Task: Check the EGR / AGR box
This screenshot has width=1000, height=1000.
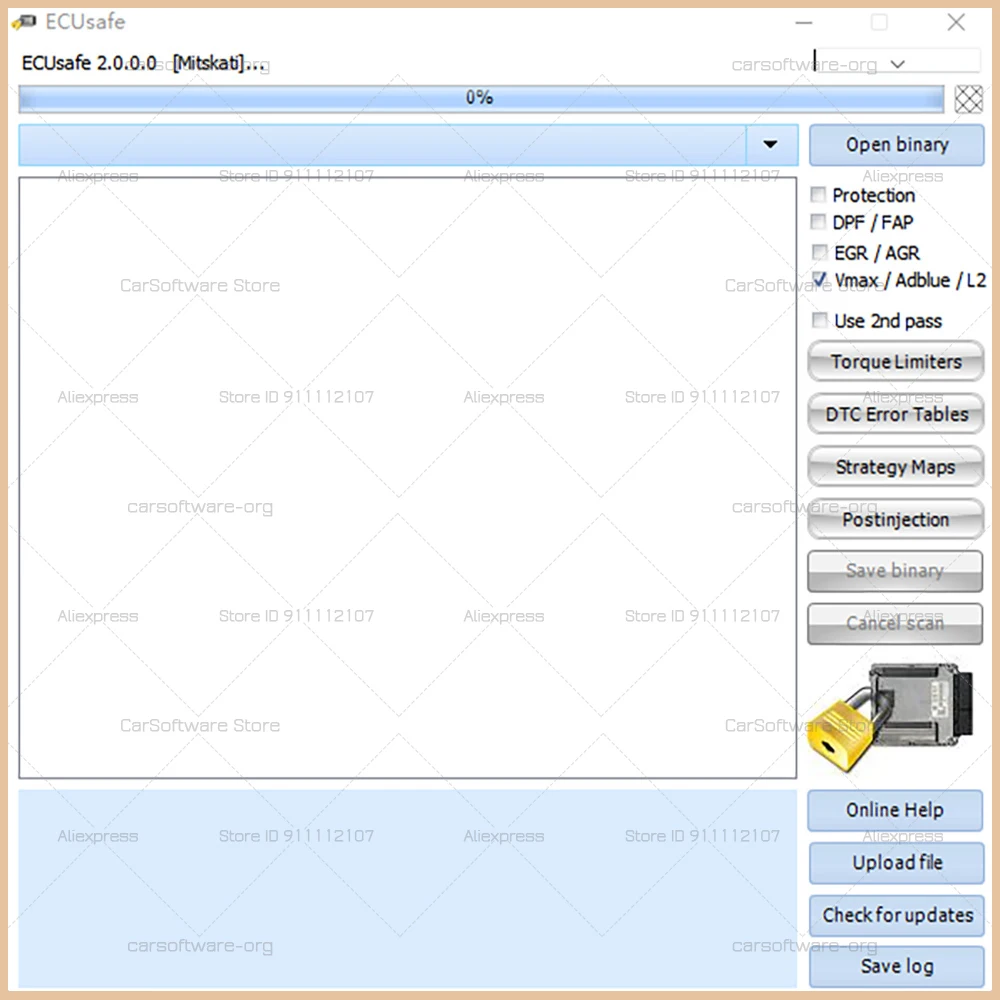Action: (x=820, y=252)
